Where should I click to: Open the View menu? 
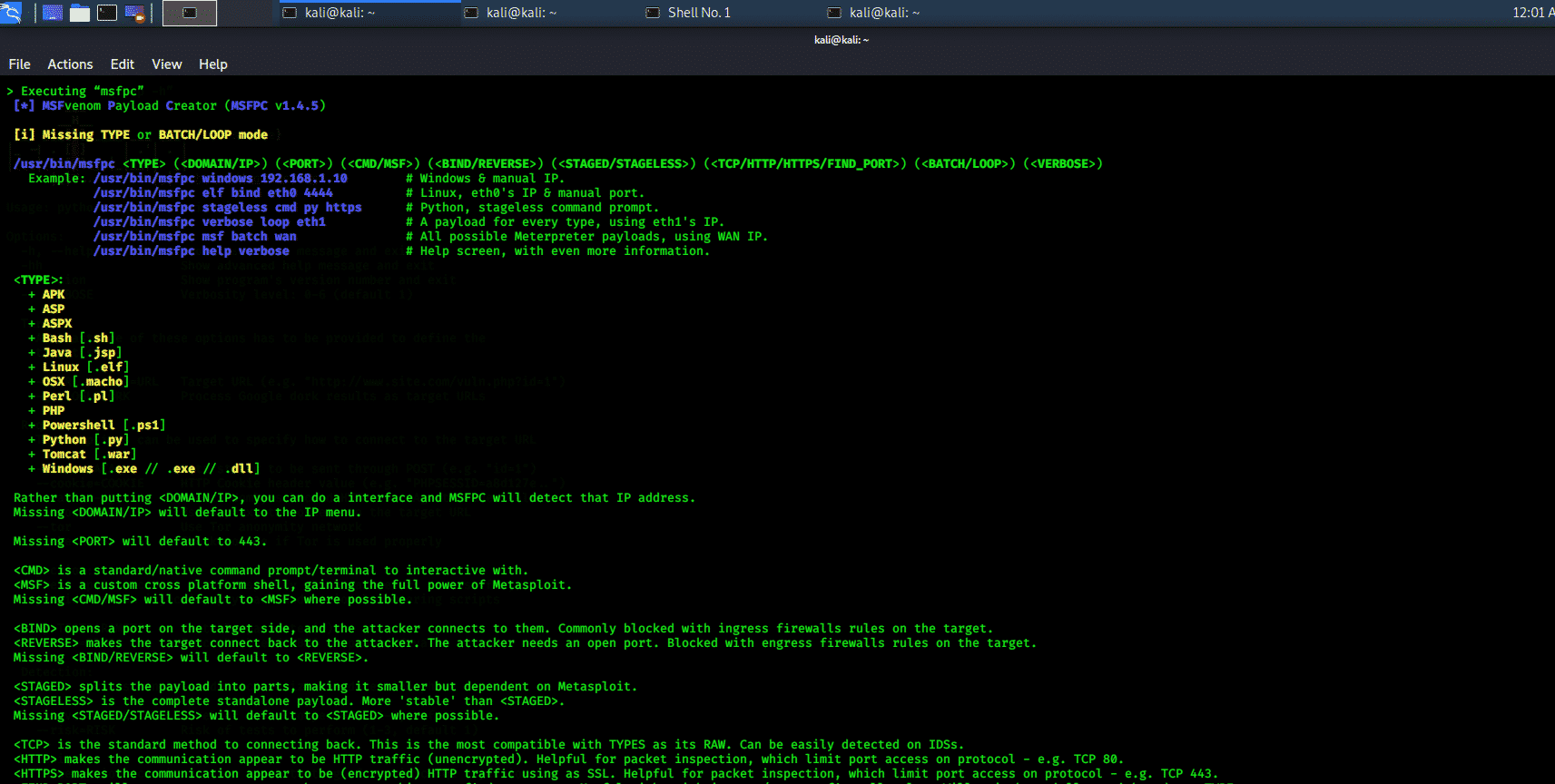pos(166,64)
